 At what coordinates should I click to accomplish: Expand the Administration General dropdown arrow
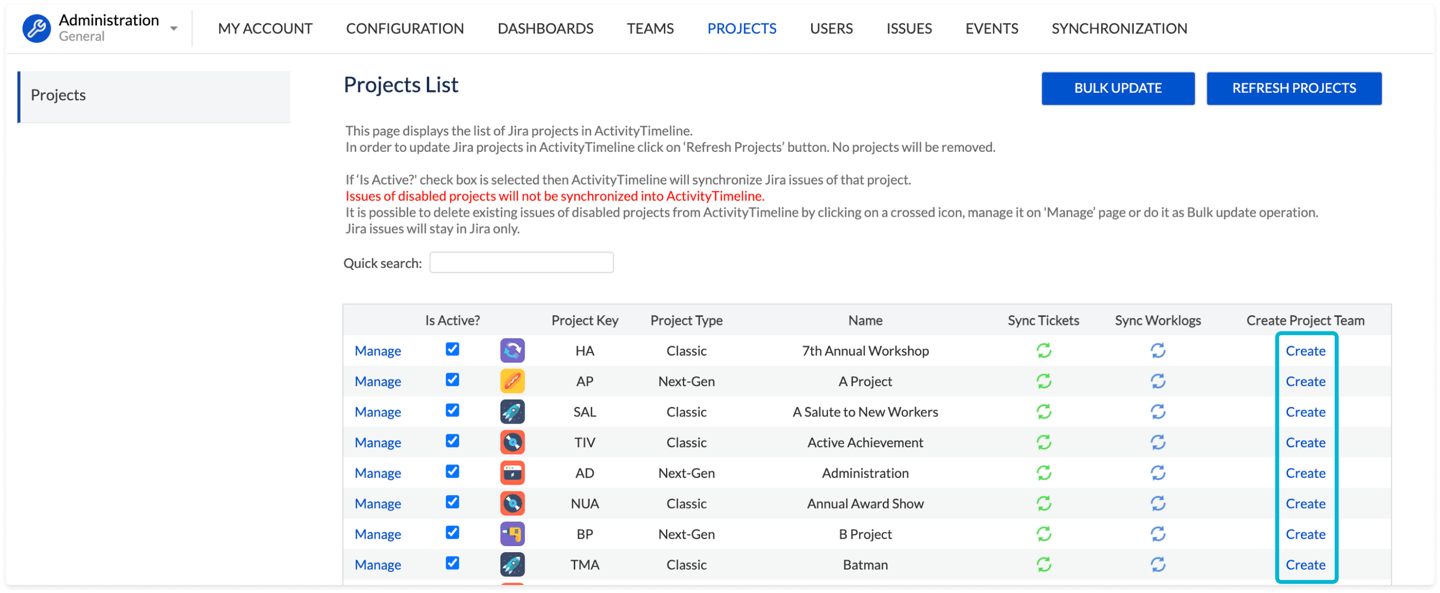pos(174,29)
